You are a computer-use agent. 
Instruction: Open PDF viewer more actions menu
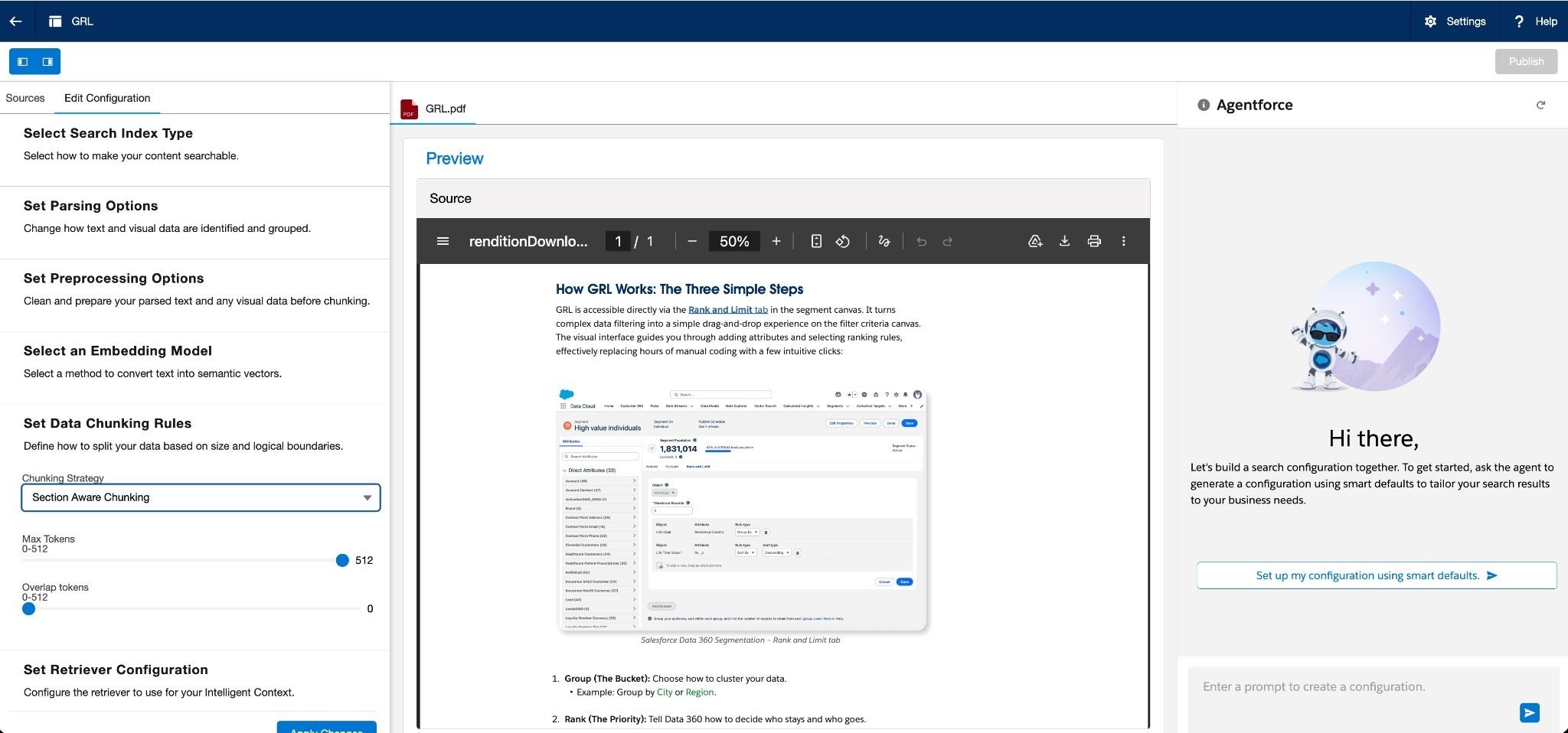coord(1124,241)
